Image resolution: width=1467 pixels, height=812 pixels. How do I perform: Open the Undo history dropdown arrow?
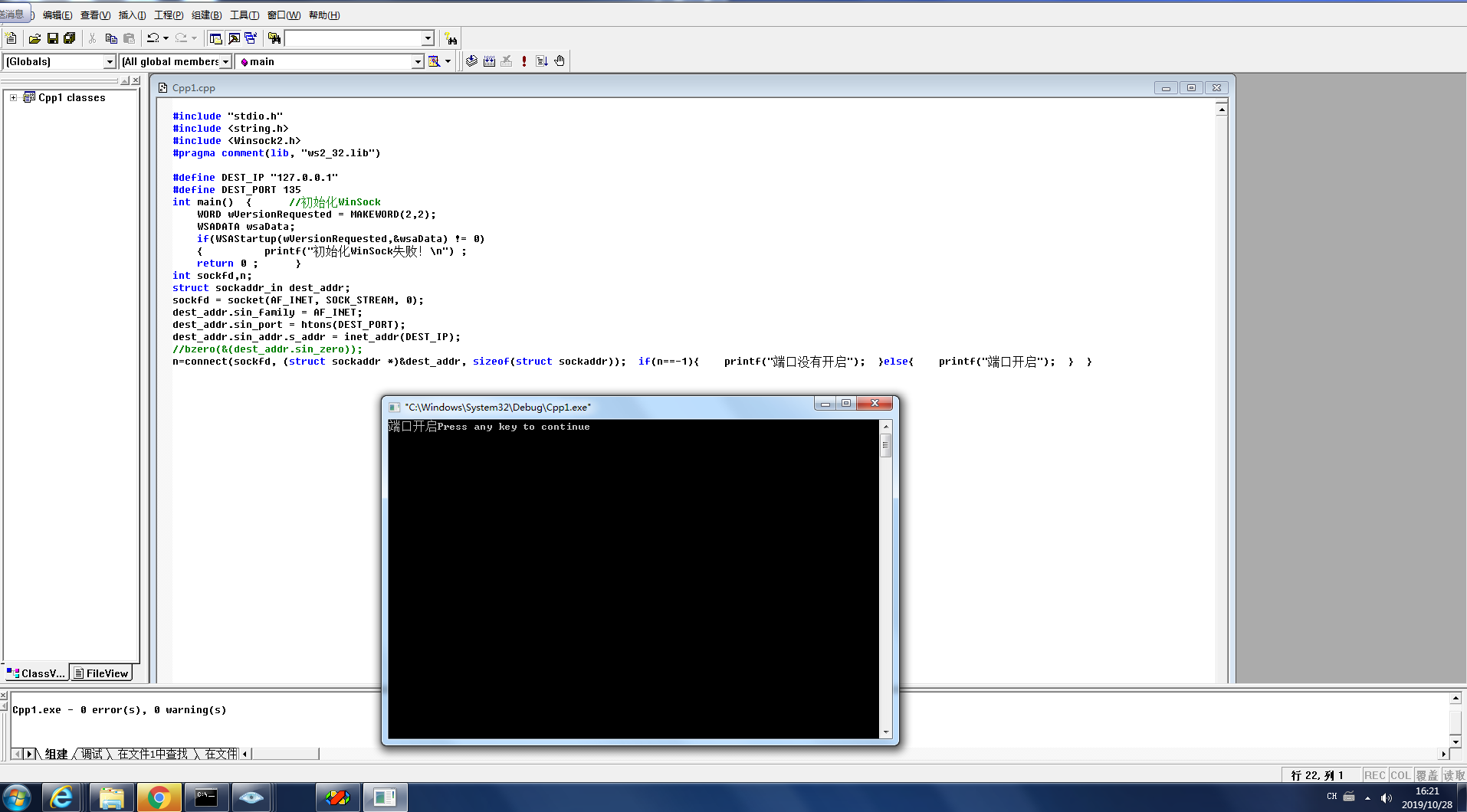(x=166, y=38)
